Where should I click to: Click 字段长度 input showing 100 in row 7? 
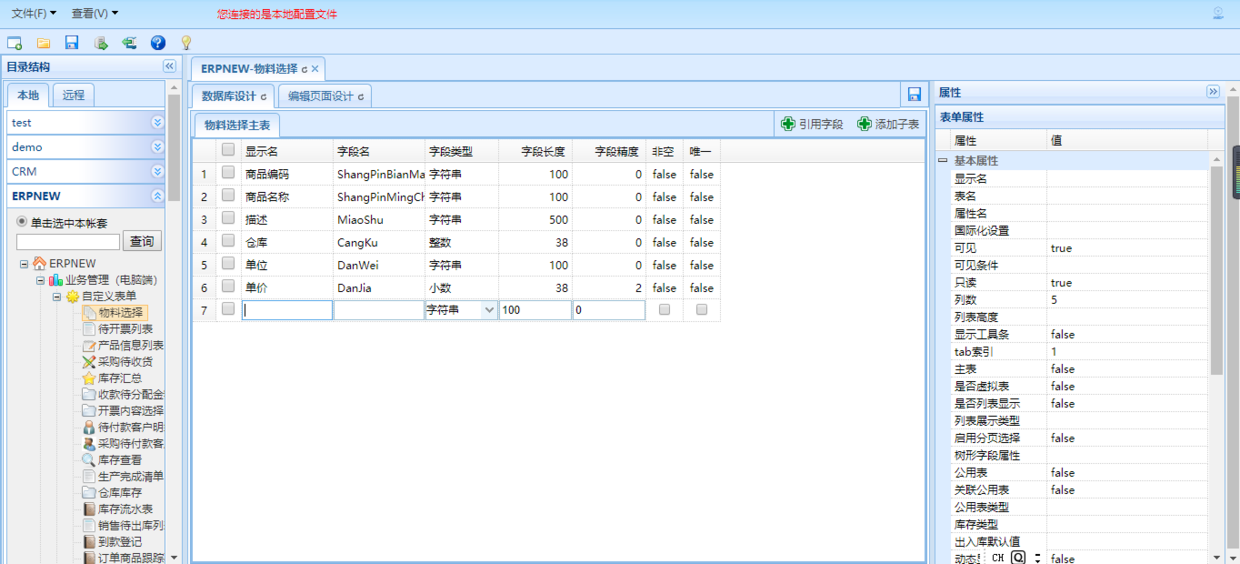click(x=535, y=310)
